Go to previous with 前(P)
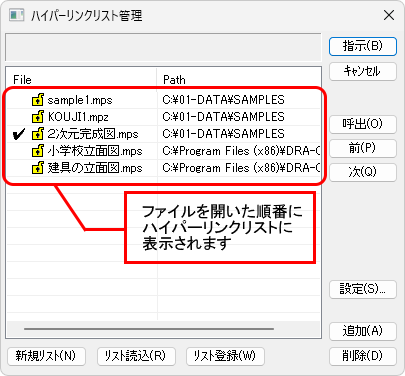405x376 pixels. point(363,148)
